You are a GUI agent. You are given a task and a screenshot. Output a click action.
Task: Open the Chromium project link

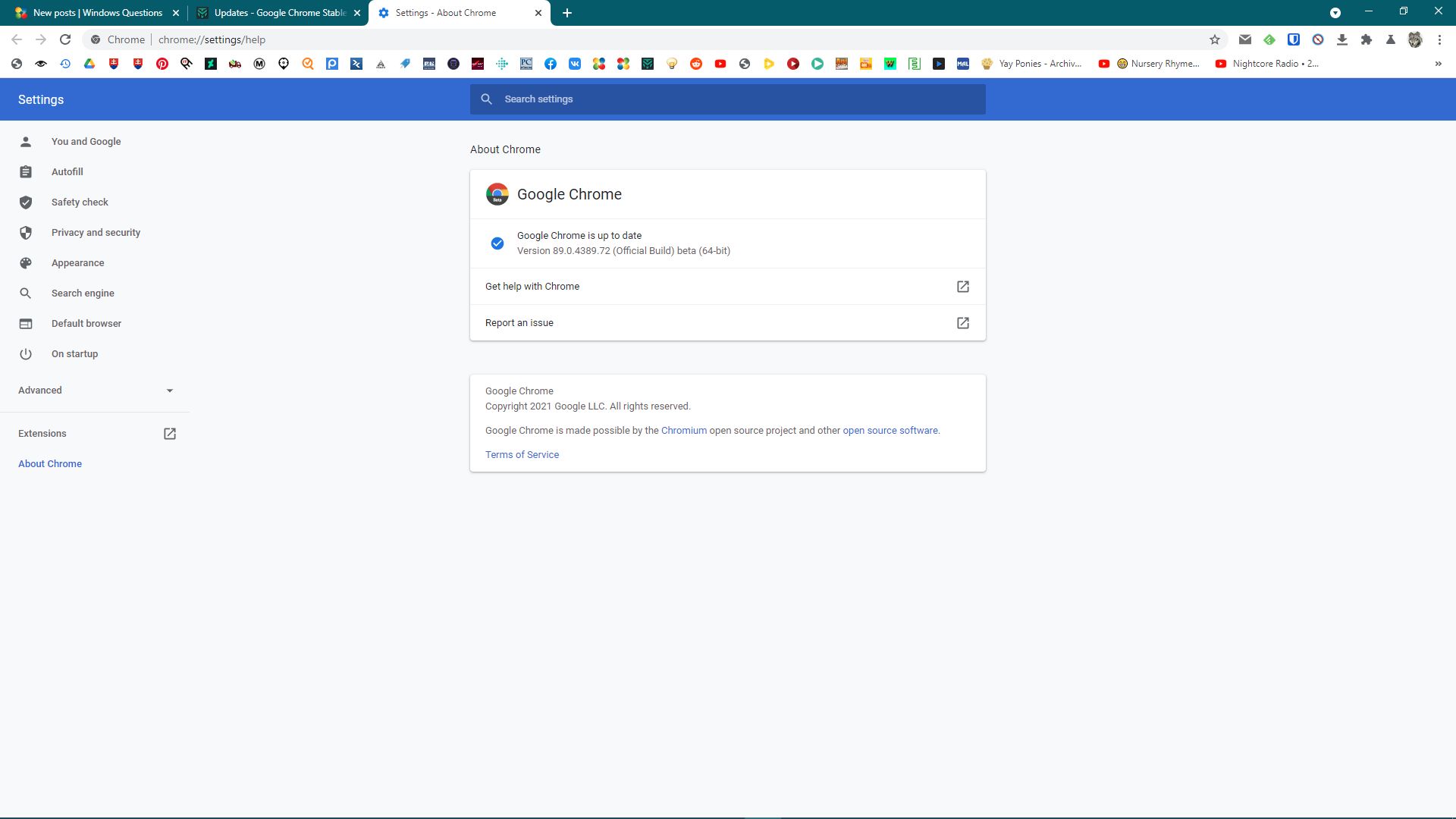pyautogui.click(x=684, y=431)
